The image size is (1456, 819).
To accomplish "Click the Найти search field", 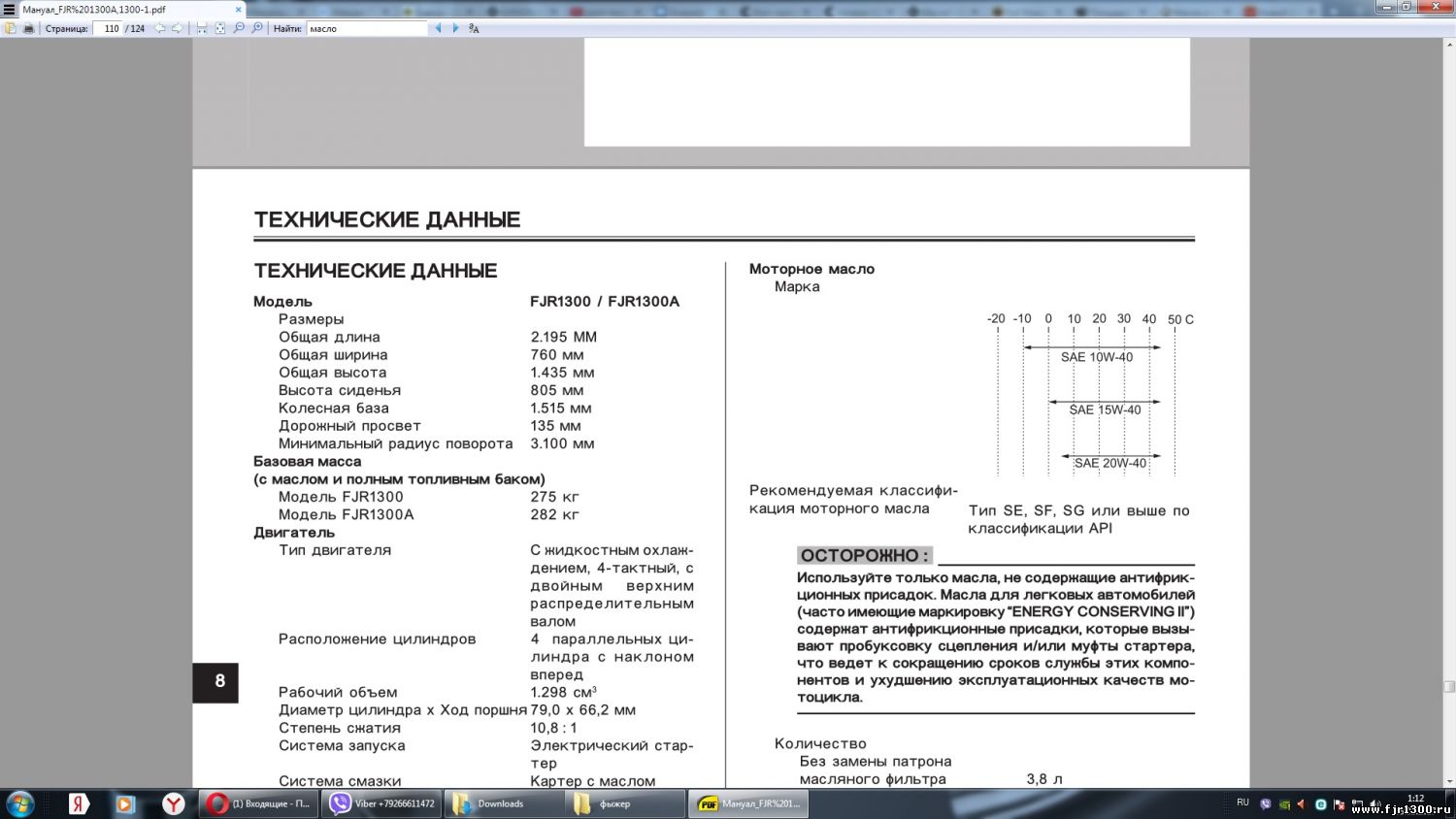I will coord(367,28).
